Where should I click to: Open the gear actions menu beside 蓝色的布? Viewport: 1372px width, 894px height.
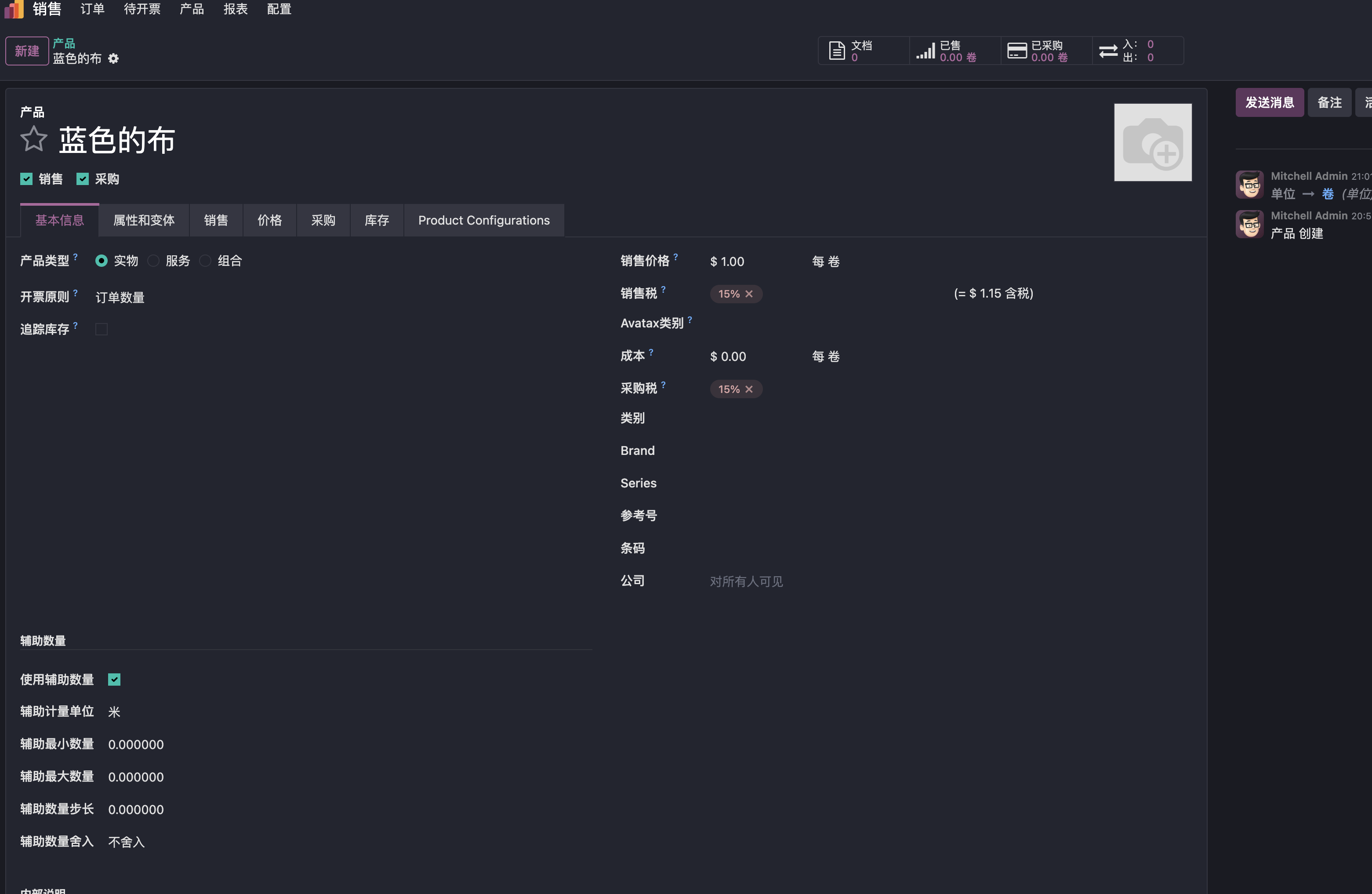(x=113, y=59)
